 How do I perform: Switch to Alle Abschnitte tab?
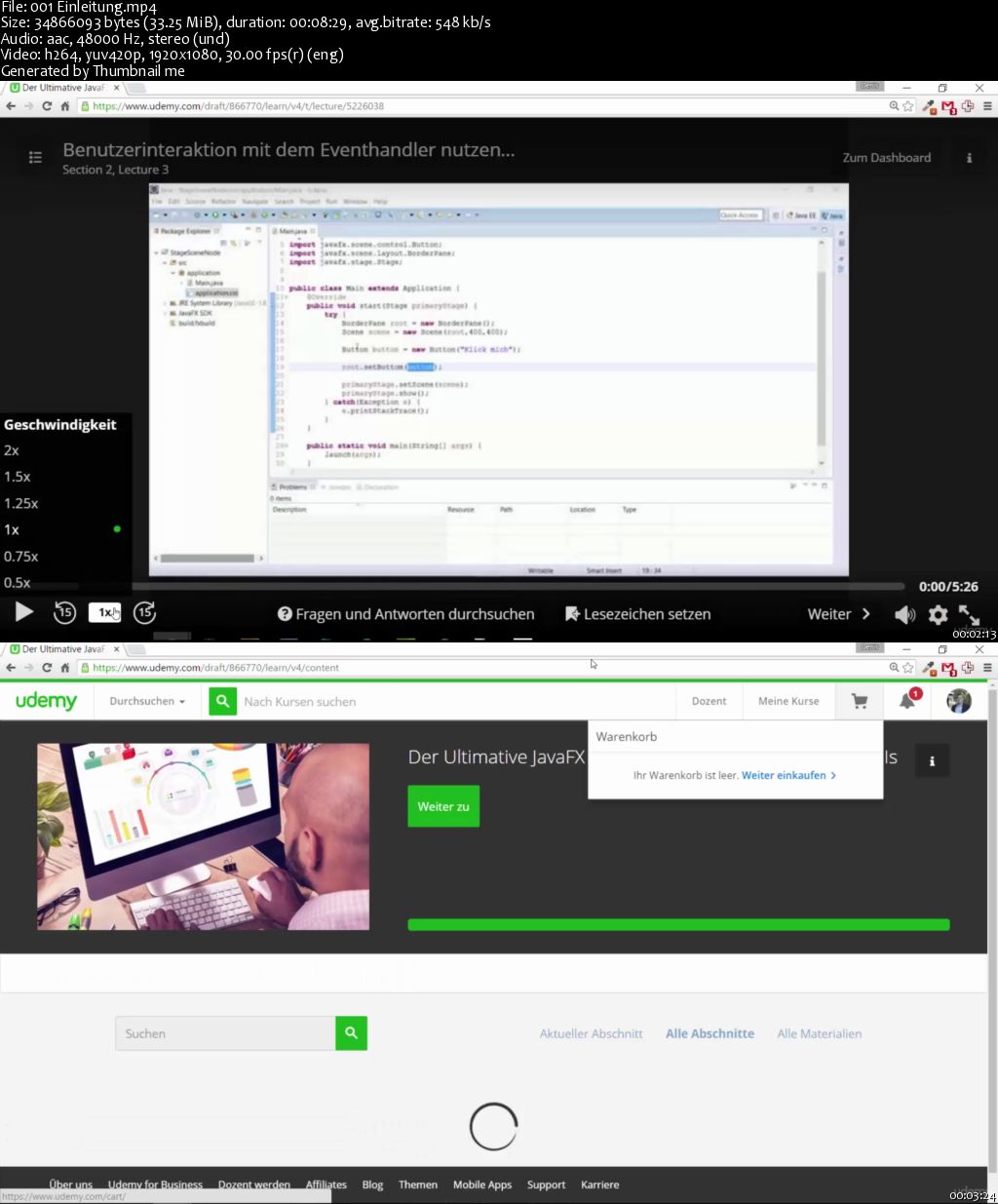click(x=710, y=1033)
